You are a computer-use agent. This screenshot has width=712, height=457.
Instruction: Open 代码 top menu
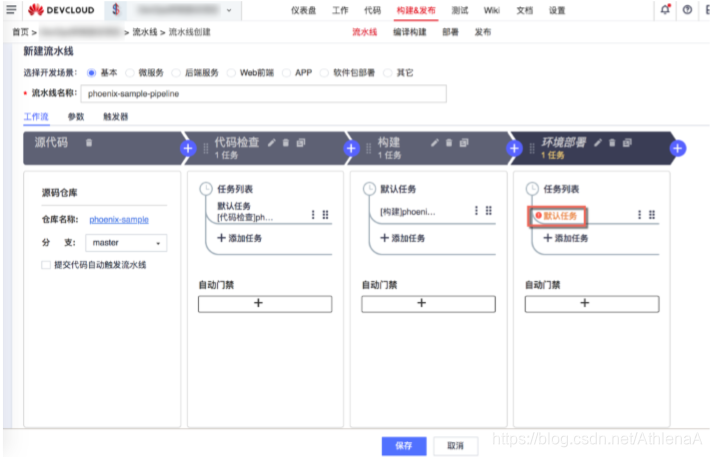(372, 10)
